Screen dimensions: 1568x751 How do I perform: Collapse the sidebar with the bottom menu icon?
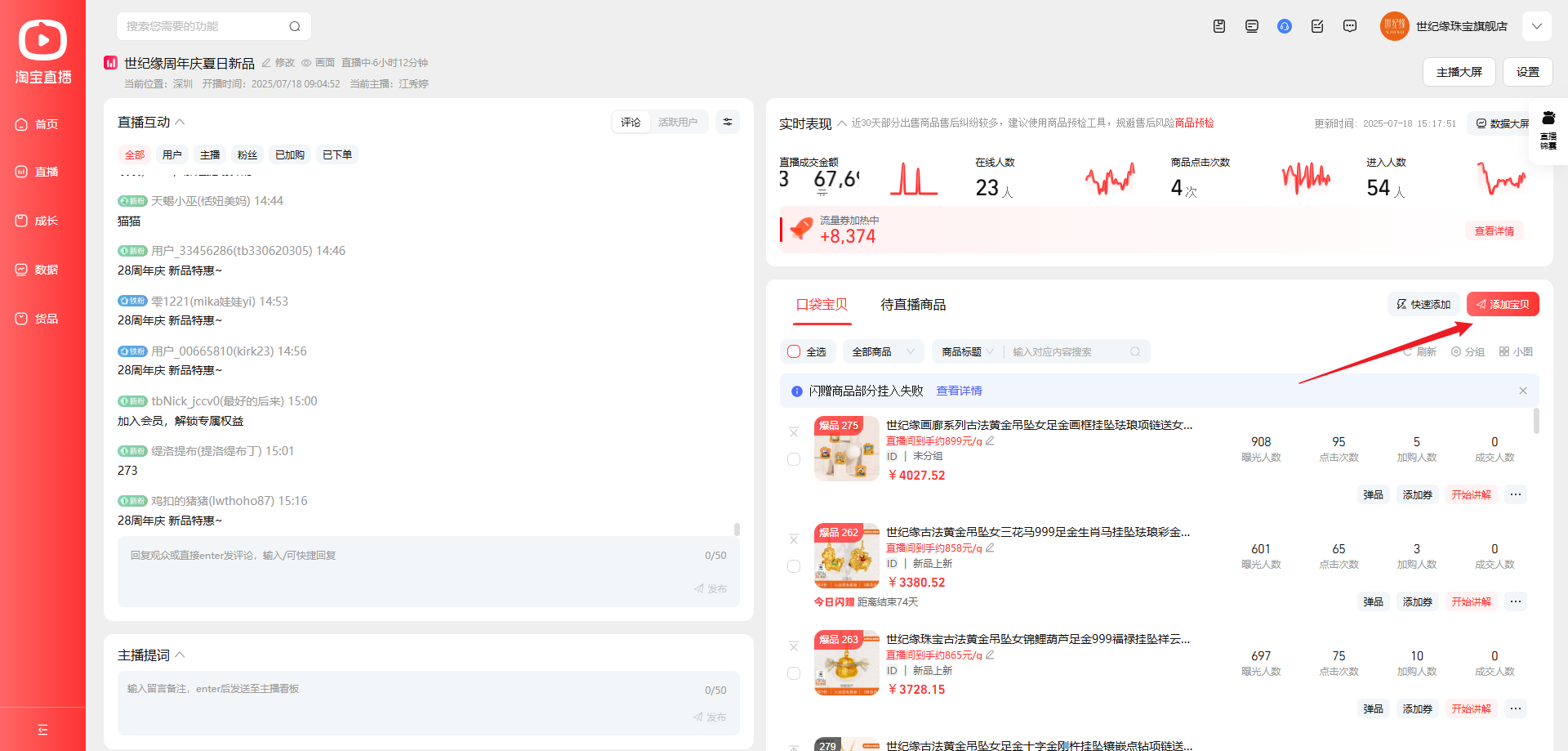42,730
